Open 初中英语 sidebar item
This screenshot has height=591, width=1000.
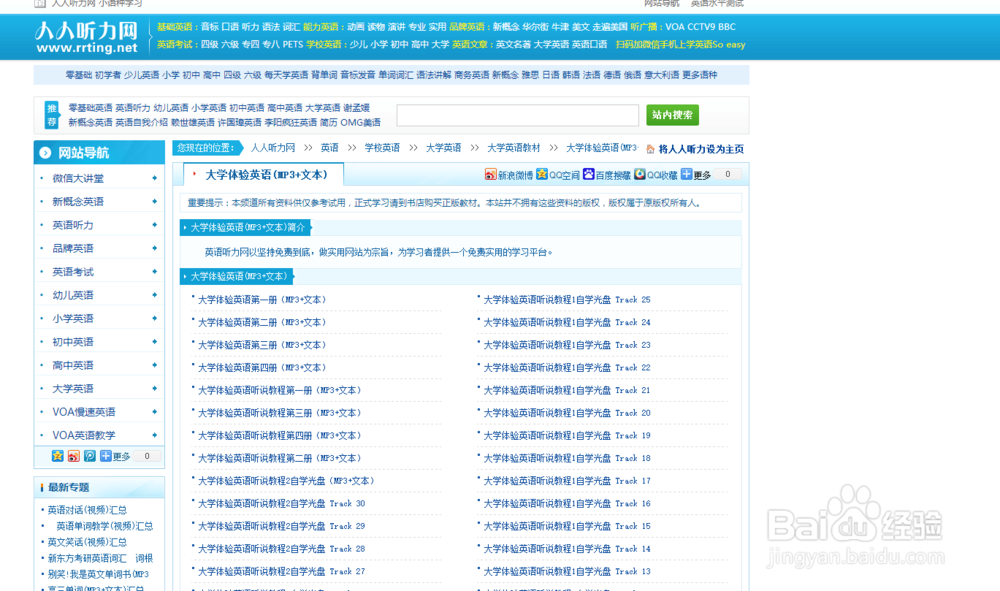[x=73, y=342]
